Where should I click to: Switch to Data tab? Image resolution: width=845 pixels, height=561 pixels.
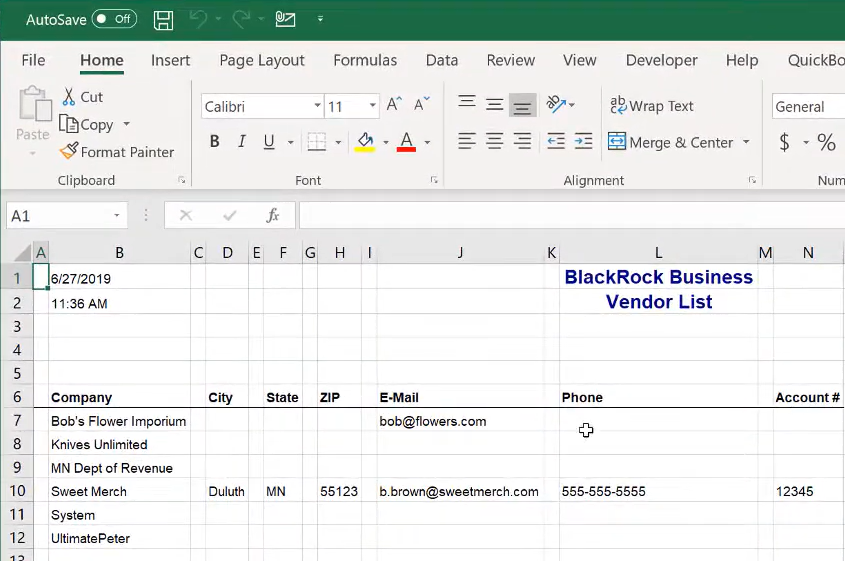coord(442,60)
